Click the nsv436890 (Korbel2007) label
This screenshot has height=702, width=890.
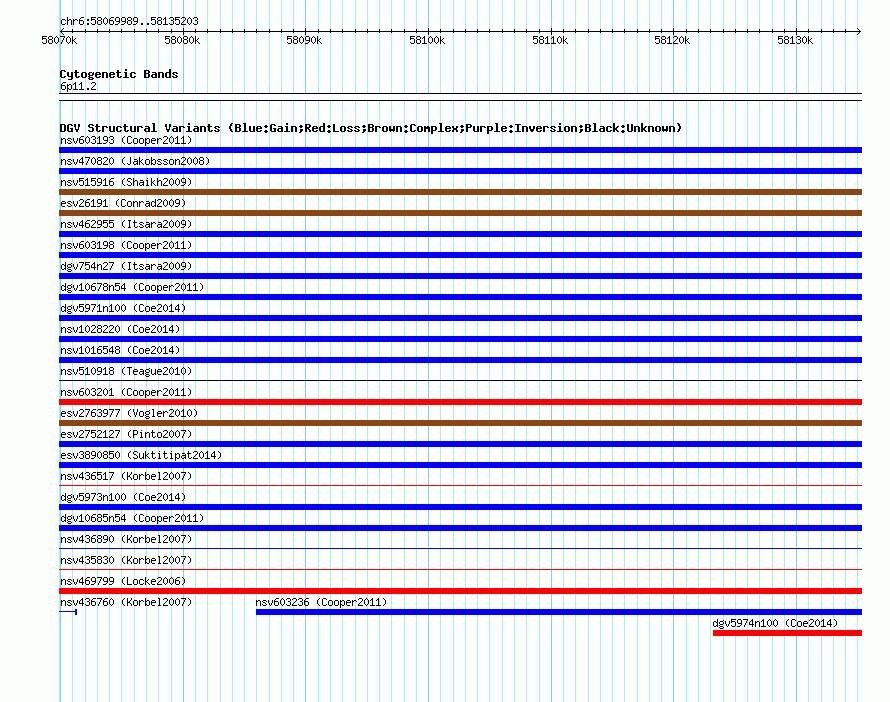pos(126,539)
